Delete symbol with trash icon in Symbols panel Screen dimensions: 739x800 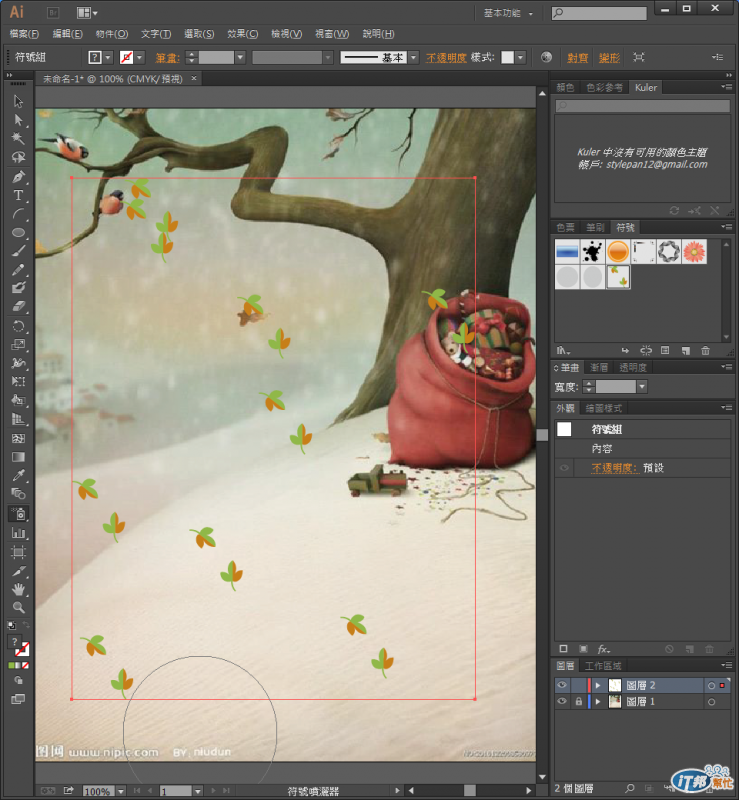click(705, 351)
